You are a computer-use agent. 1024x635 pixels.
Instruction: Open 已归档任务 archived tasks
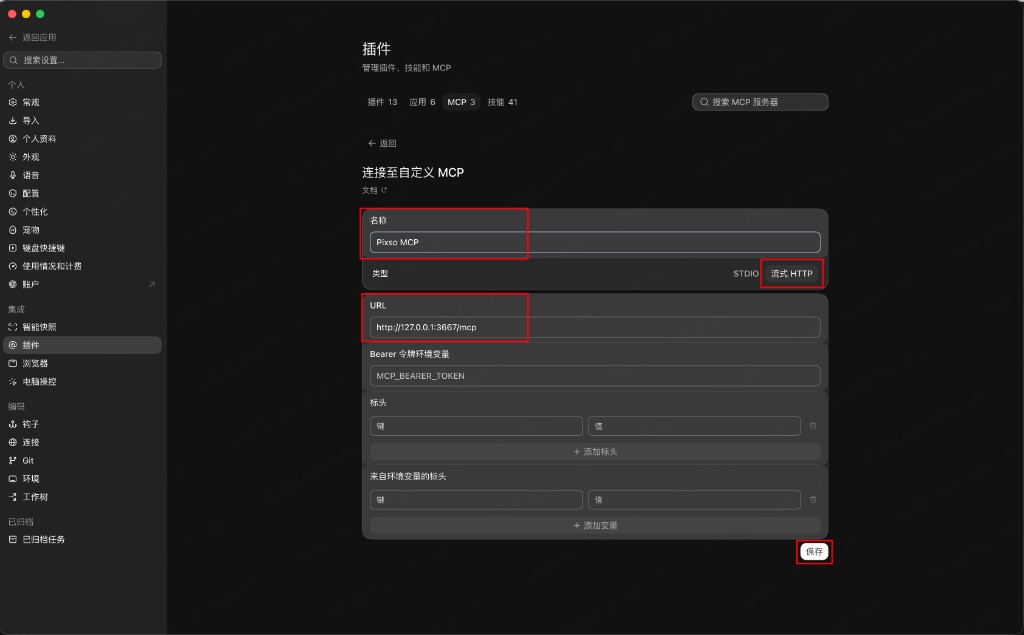click(x=82, y=540)
